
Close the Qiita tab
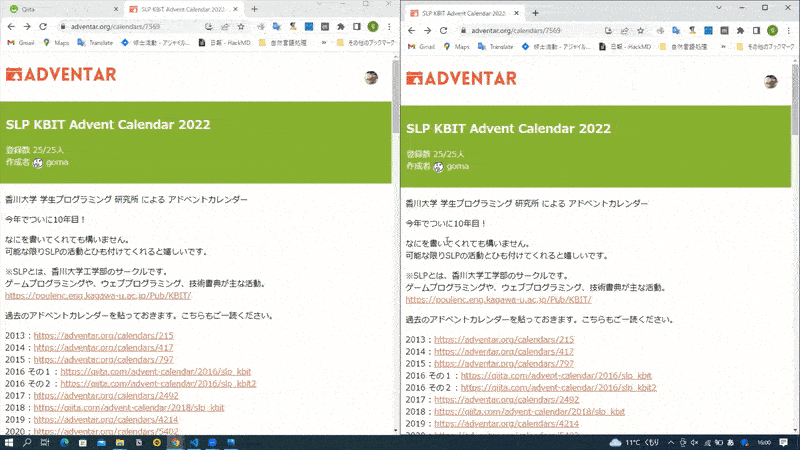[x=116, y=9]
